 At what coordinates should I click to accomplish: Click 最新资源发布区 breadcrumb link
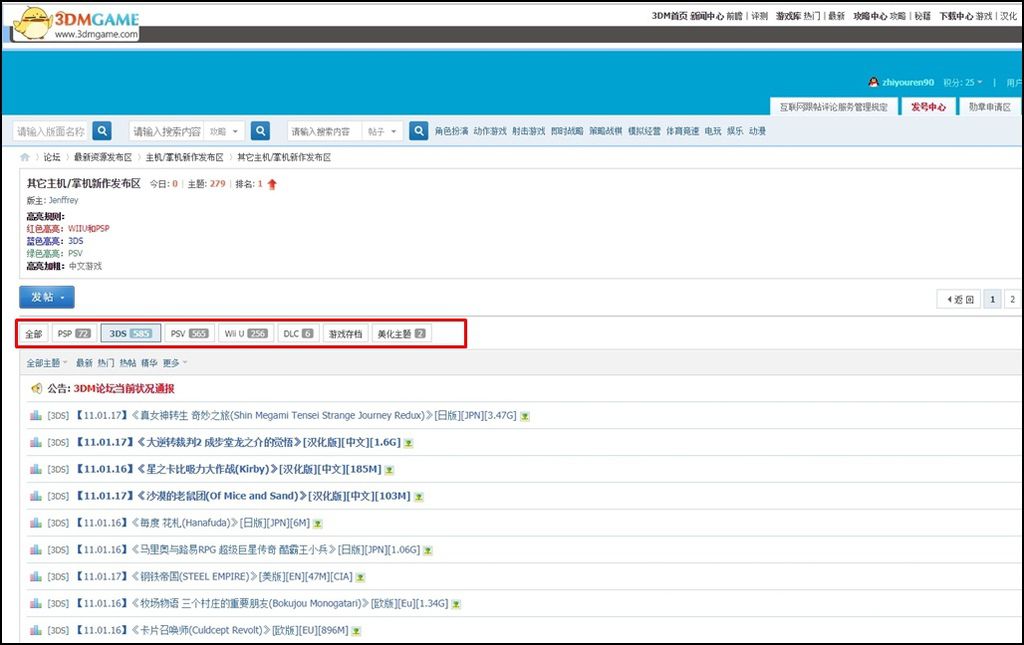[103, 157]
